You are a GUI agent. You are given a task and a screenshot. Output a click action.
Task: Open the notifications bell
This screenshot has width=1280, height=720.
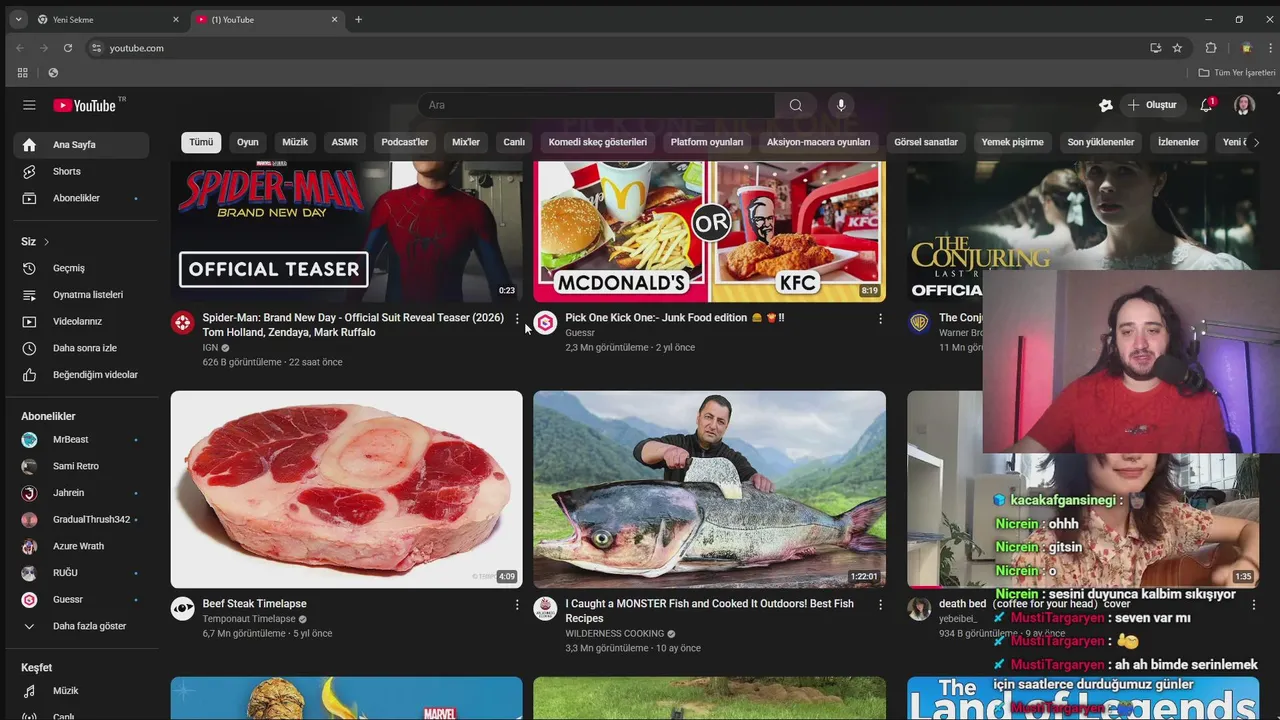click(1206, 105)
